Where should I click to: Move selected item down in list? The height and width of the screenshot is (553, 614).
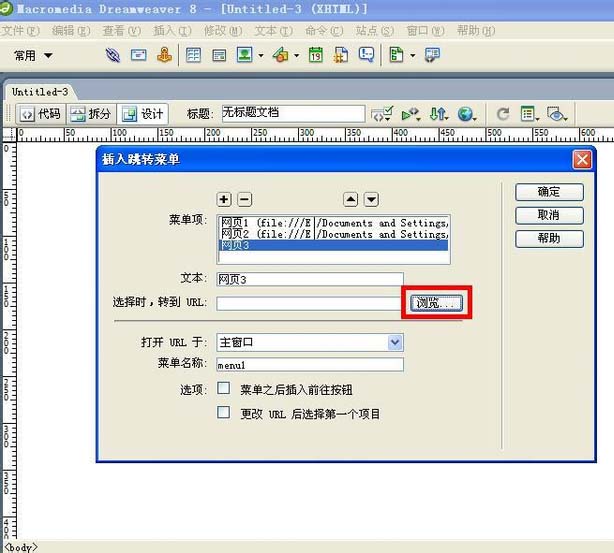click(x=371, y=199)
